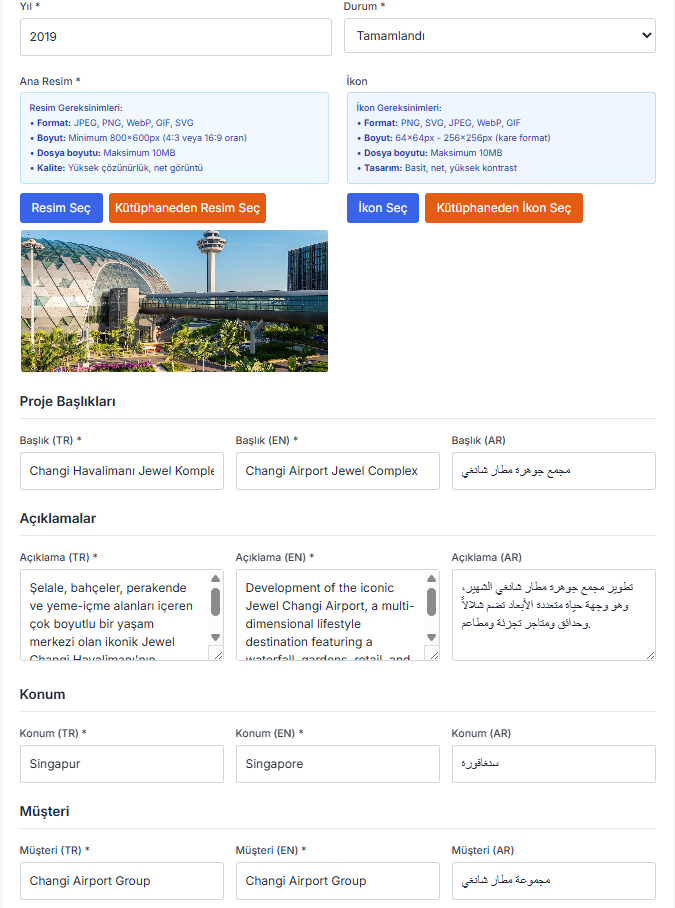Click the resize grip of Açıklama (EN) textarea

[x=434, y=654]
